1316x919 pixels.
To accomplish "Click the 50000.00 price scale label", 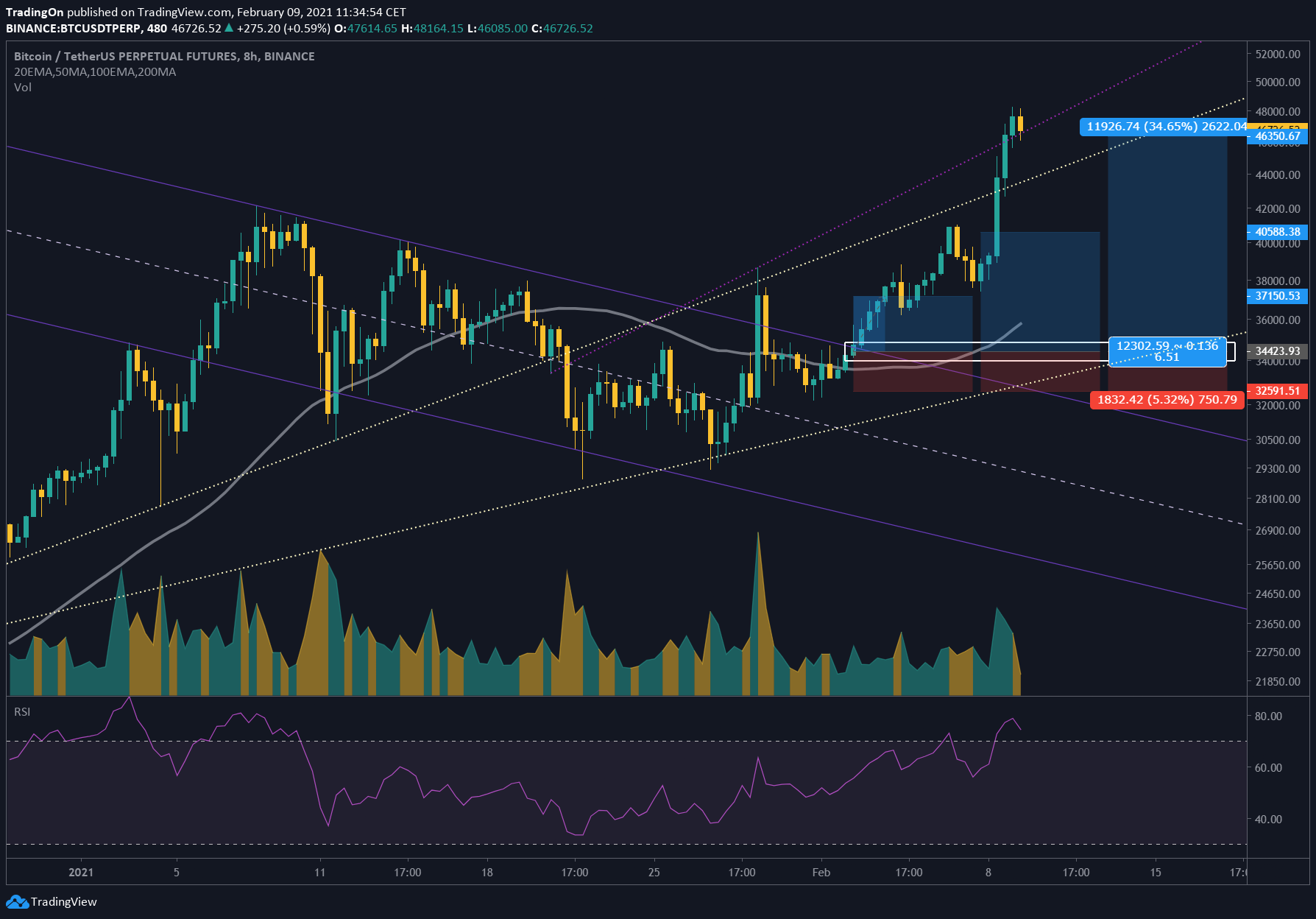I will coord(1278,82).
